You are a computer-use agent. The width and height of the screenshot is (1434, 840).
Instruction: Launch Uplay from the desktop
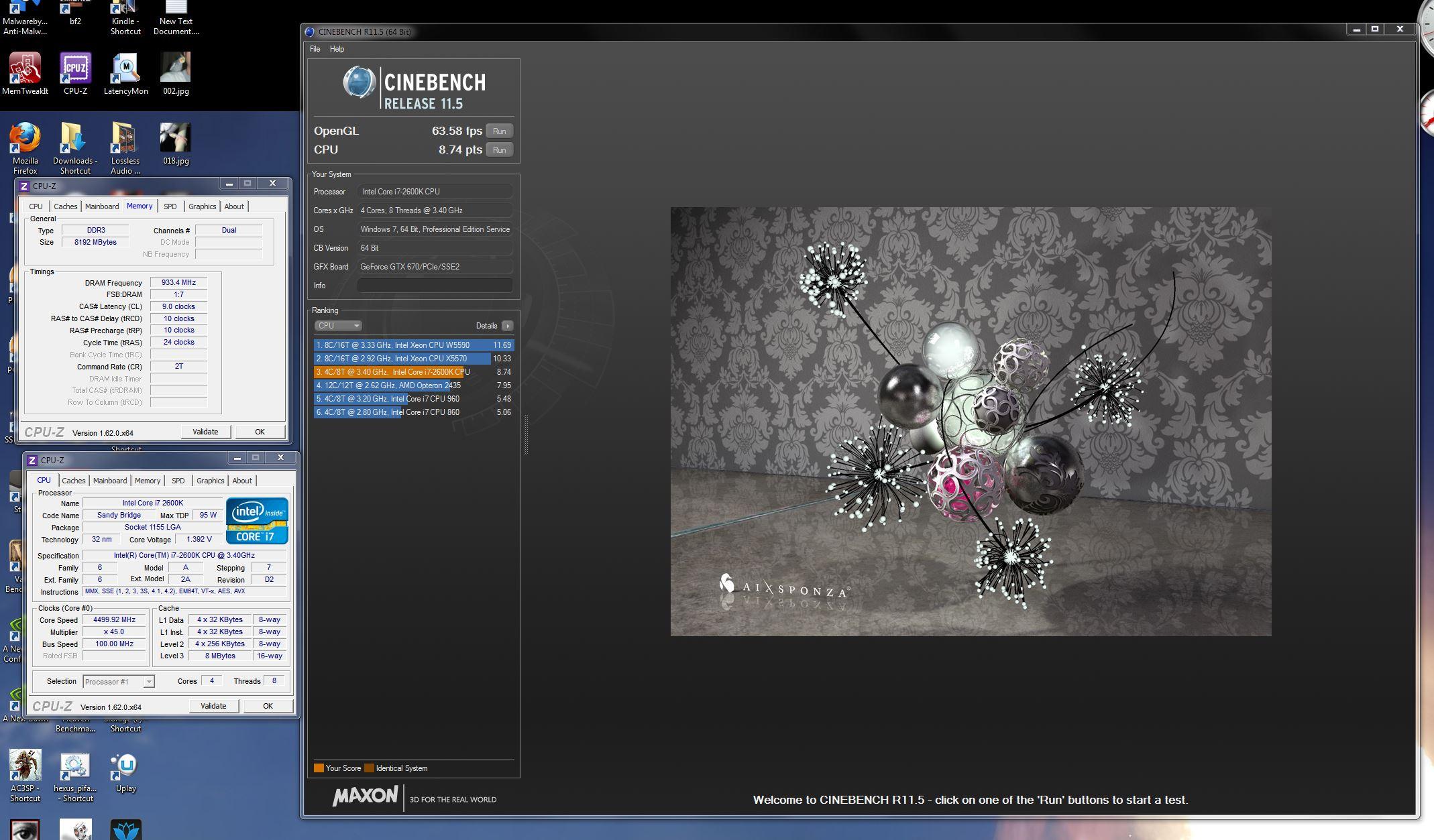125,771
